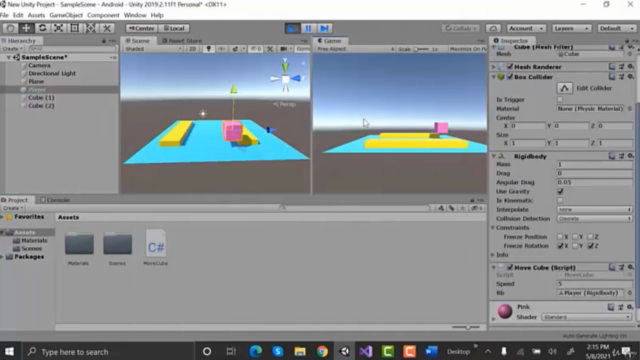
Task: Toggle Freeze Position Y checkbox
Action: pyautogui.click(x=575, y=237)
